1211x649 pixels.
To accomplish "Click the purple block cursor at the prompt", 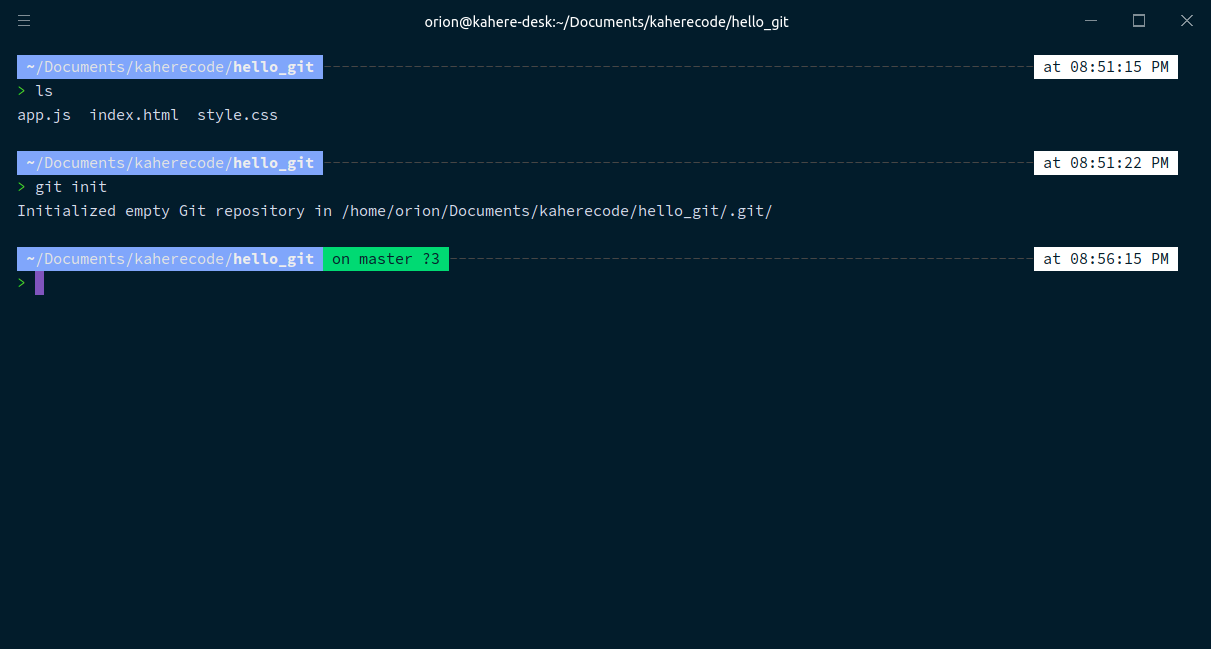I will [x=40, y=283].
